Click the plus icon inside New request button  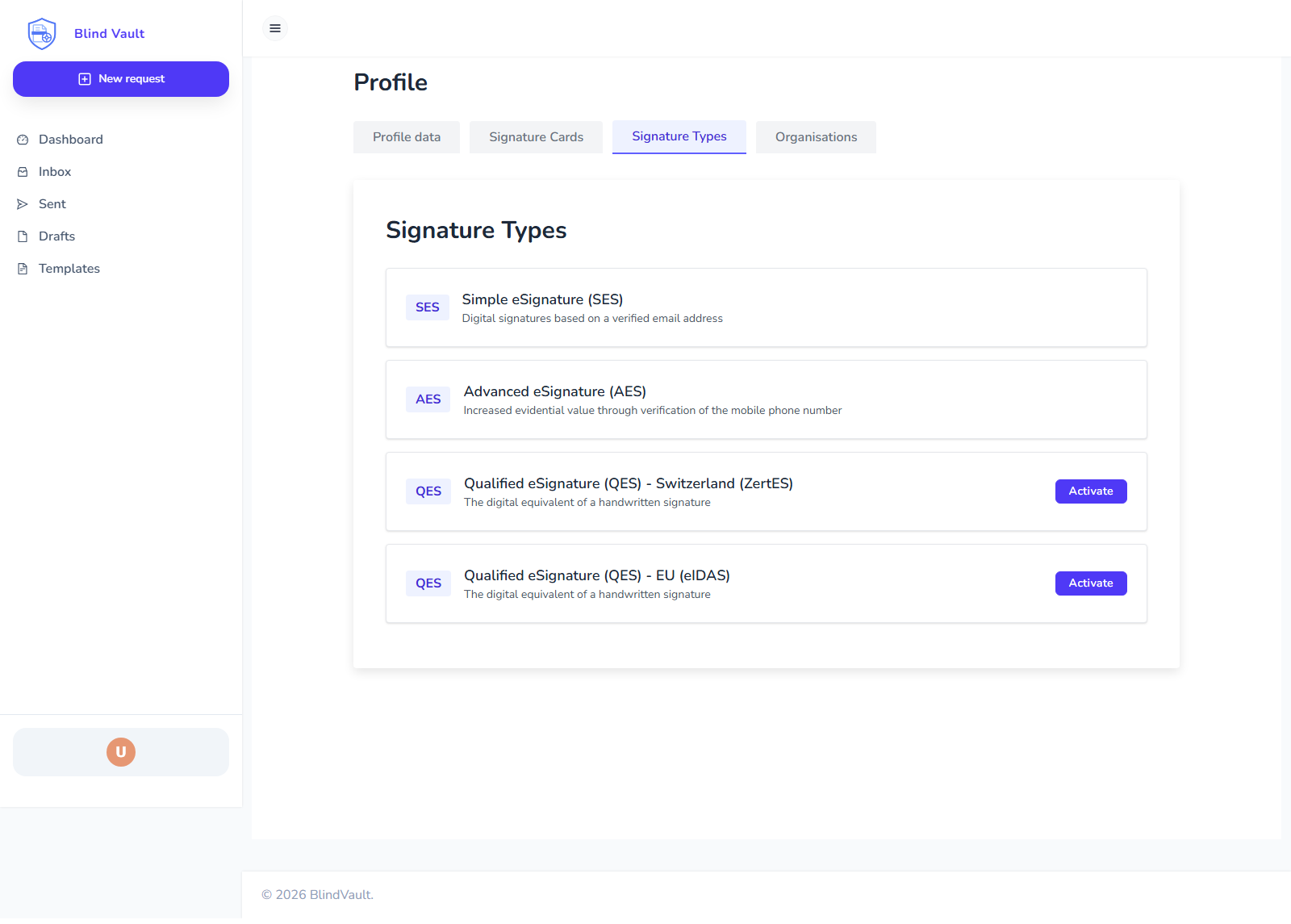point(84,78)
